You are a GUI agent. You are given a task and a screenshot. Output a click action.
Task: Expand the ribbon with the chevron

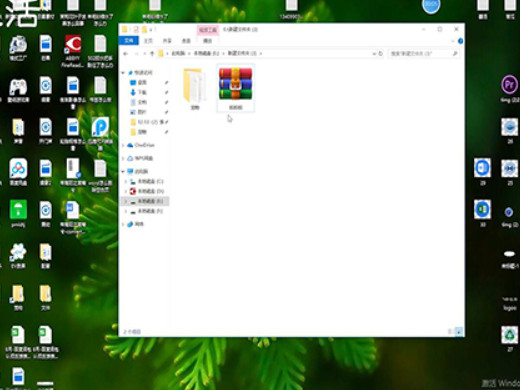point(453,41)
